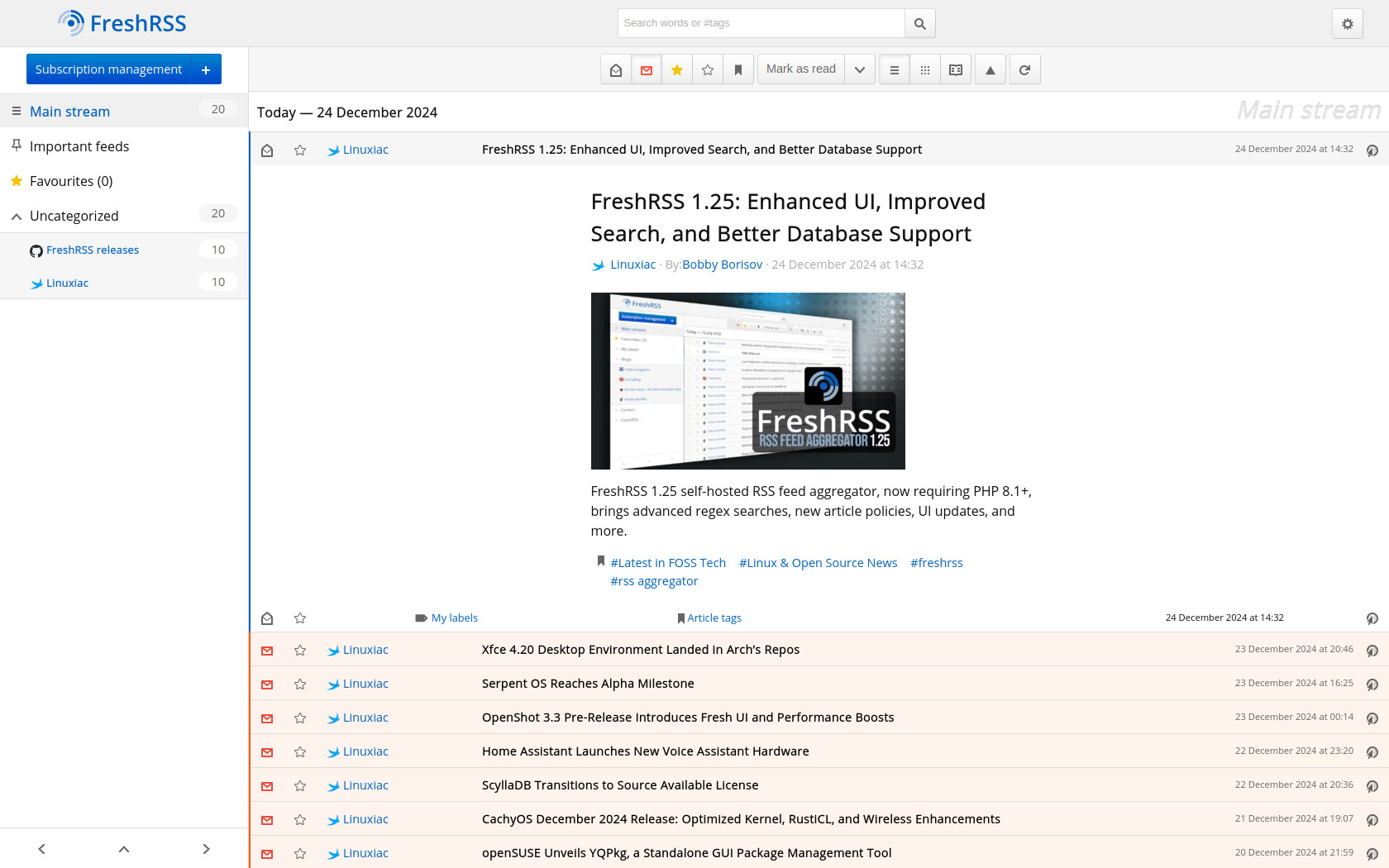Open Xfce 4.20 article external link icon
Image resolution: width=1389 pixels, height=868 pixels.
(1372, 651)
